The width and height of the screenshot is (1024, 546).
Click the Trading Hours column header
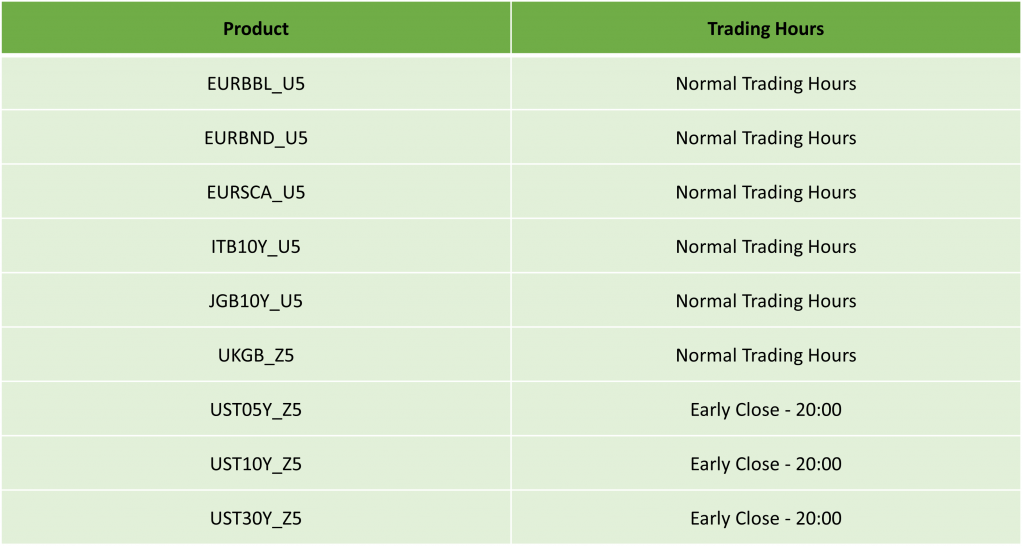pos(766,28)
